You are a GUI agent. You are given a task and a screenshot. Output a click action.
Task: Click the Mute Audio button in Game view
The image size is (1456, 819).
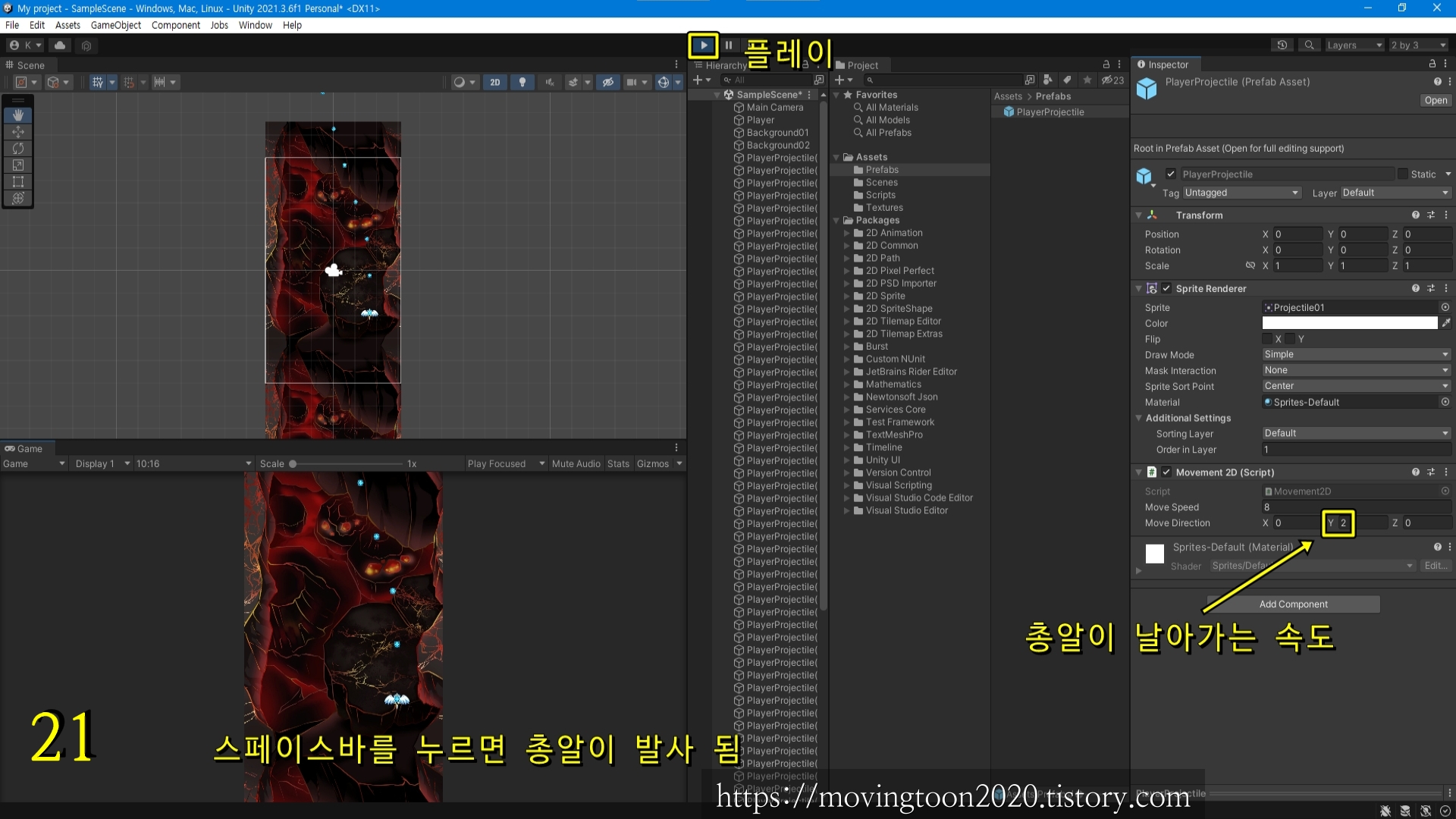[x=576, y=464]
